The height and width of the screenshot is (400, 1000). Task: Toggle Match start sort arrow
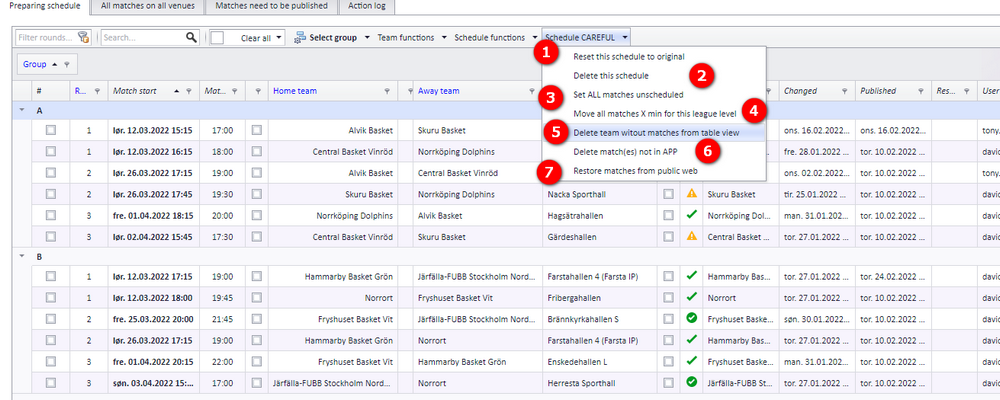(177, 91)
